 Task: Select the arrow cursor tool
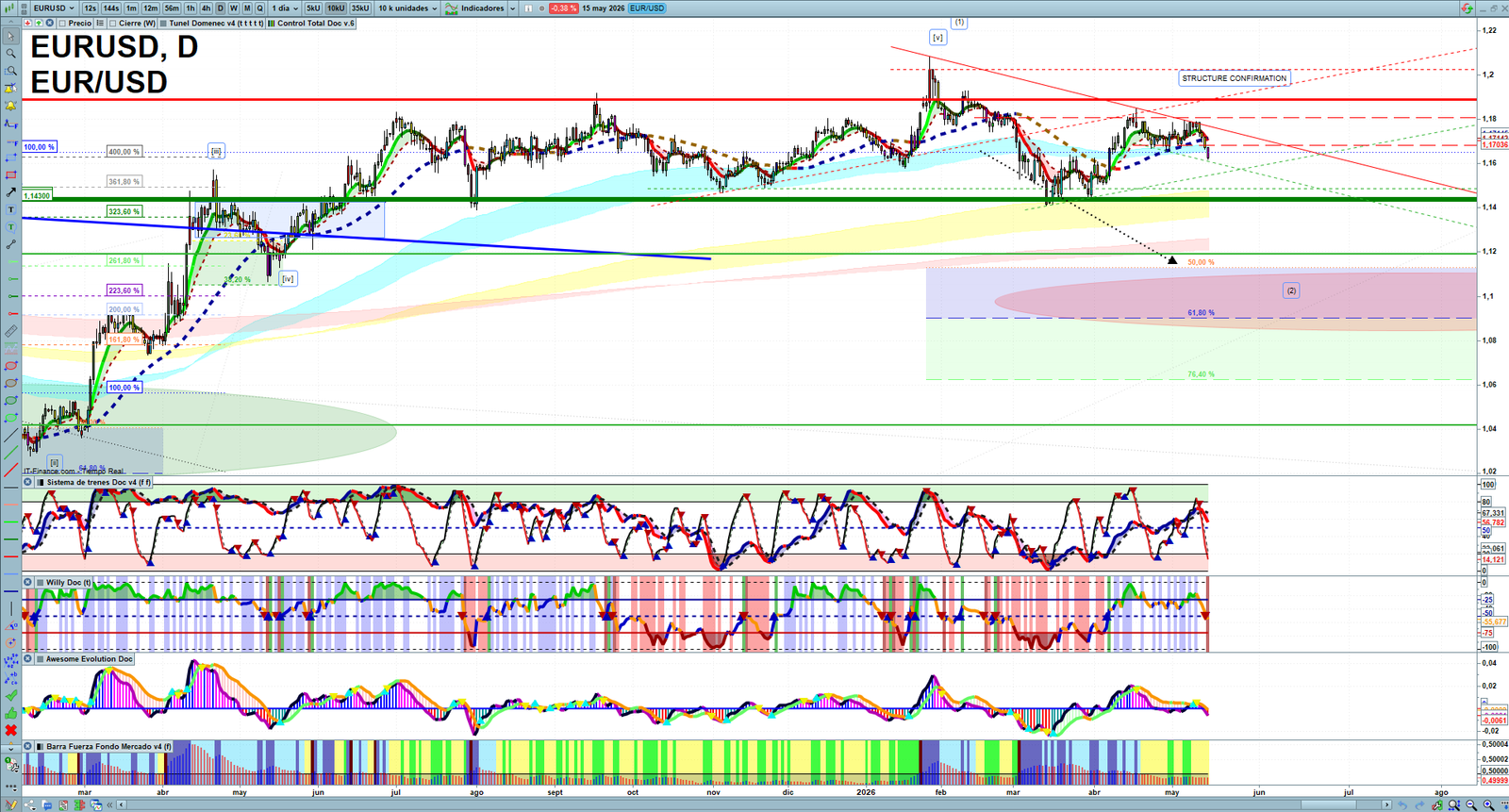(10, 35)
